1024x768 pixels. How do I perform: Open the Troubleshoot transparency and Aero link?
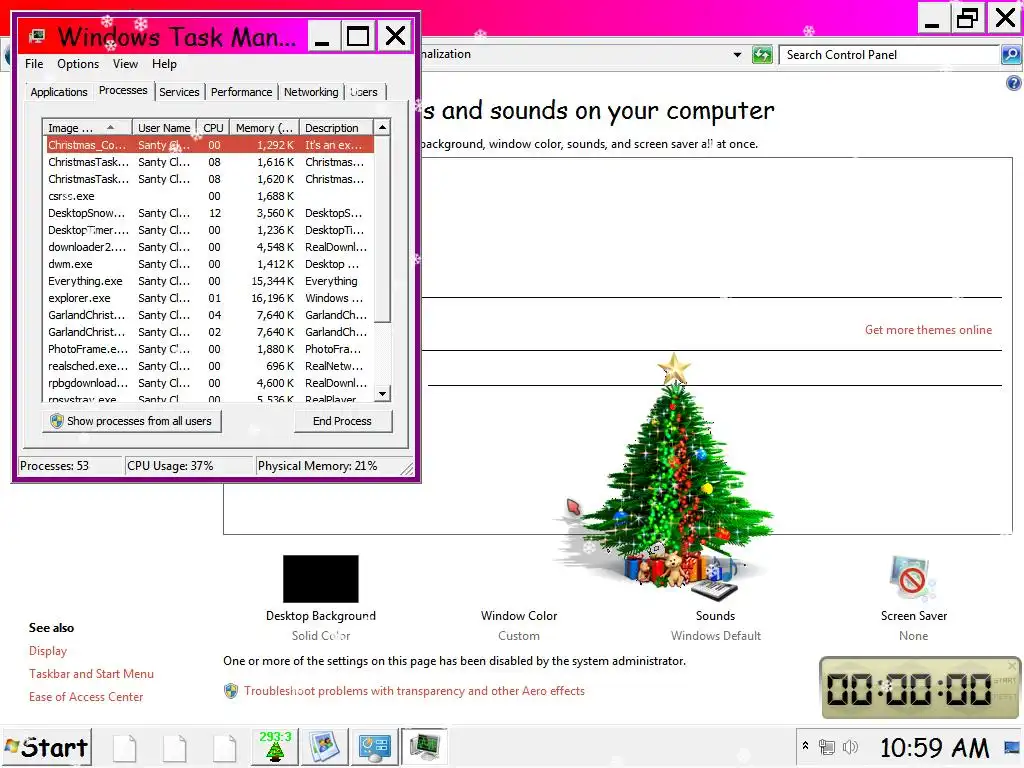point(414,691)
